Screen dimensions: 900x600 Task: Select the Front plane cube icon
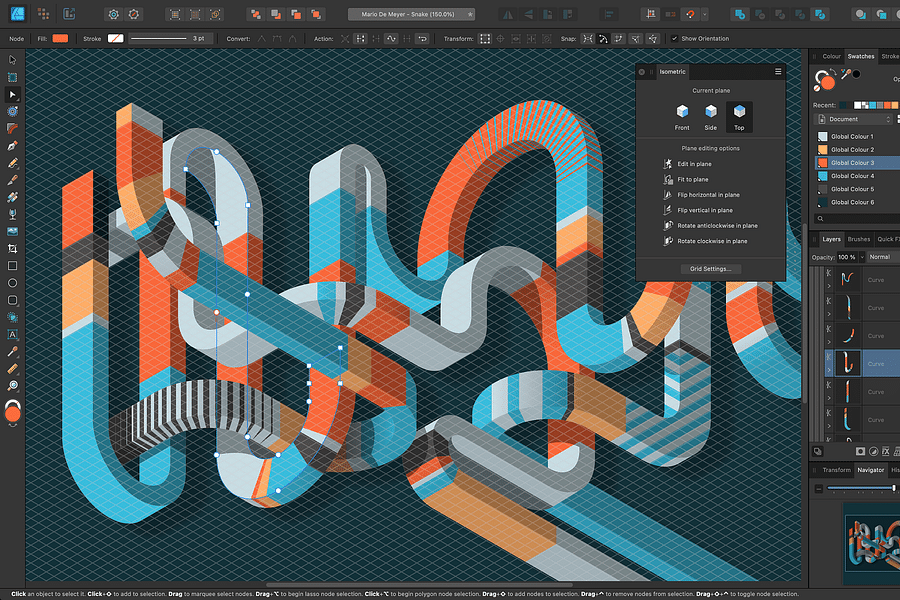coord(682,111)
